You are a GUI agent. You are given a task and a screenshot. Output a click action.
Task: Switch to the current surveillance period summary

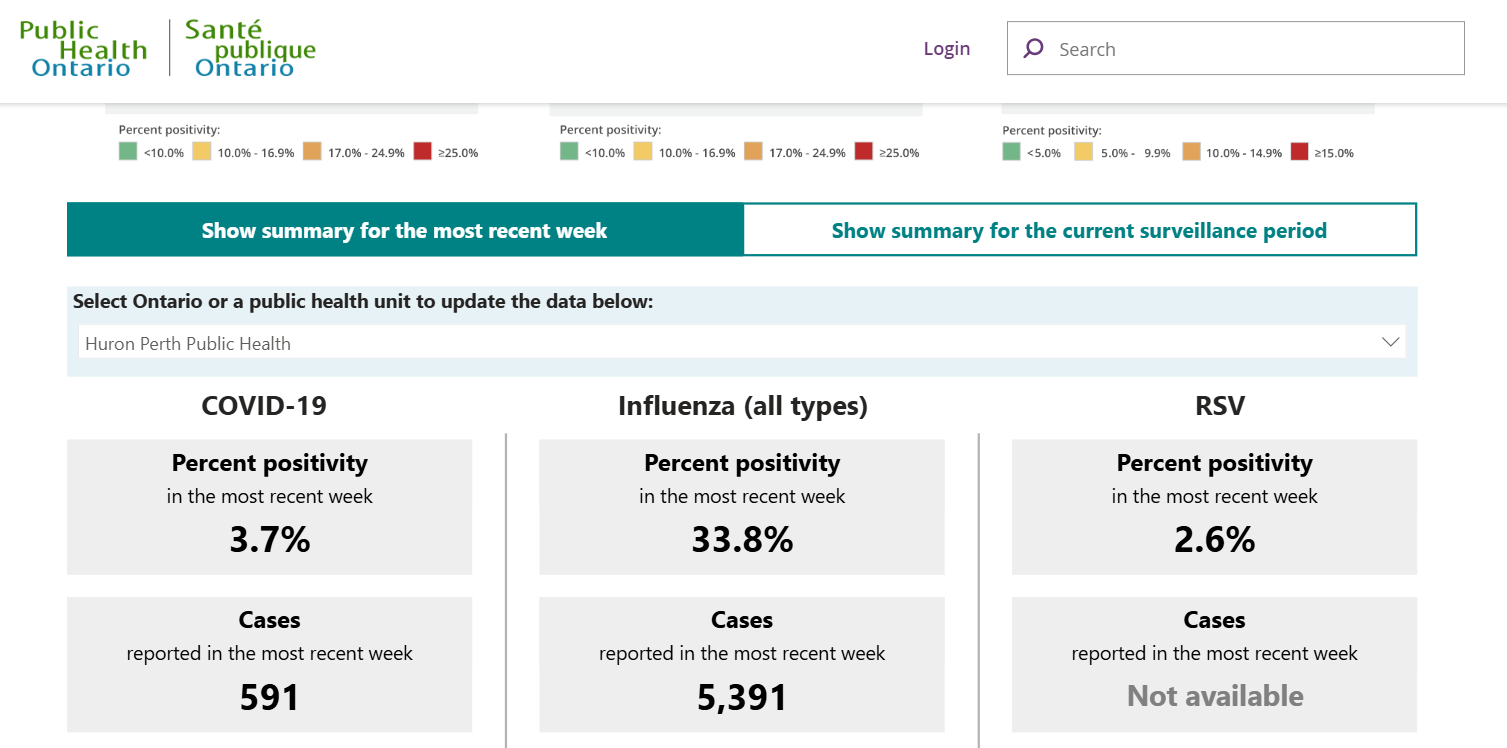point(1079,229)
